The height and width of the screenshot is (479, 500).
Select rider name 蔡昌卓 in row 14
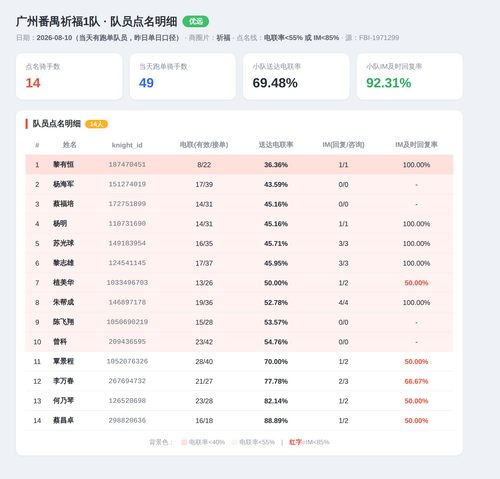click(x=63, y=420)
